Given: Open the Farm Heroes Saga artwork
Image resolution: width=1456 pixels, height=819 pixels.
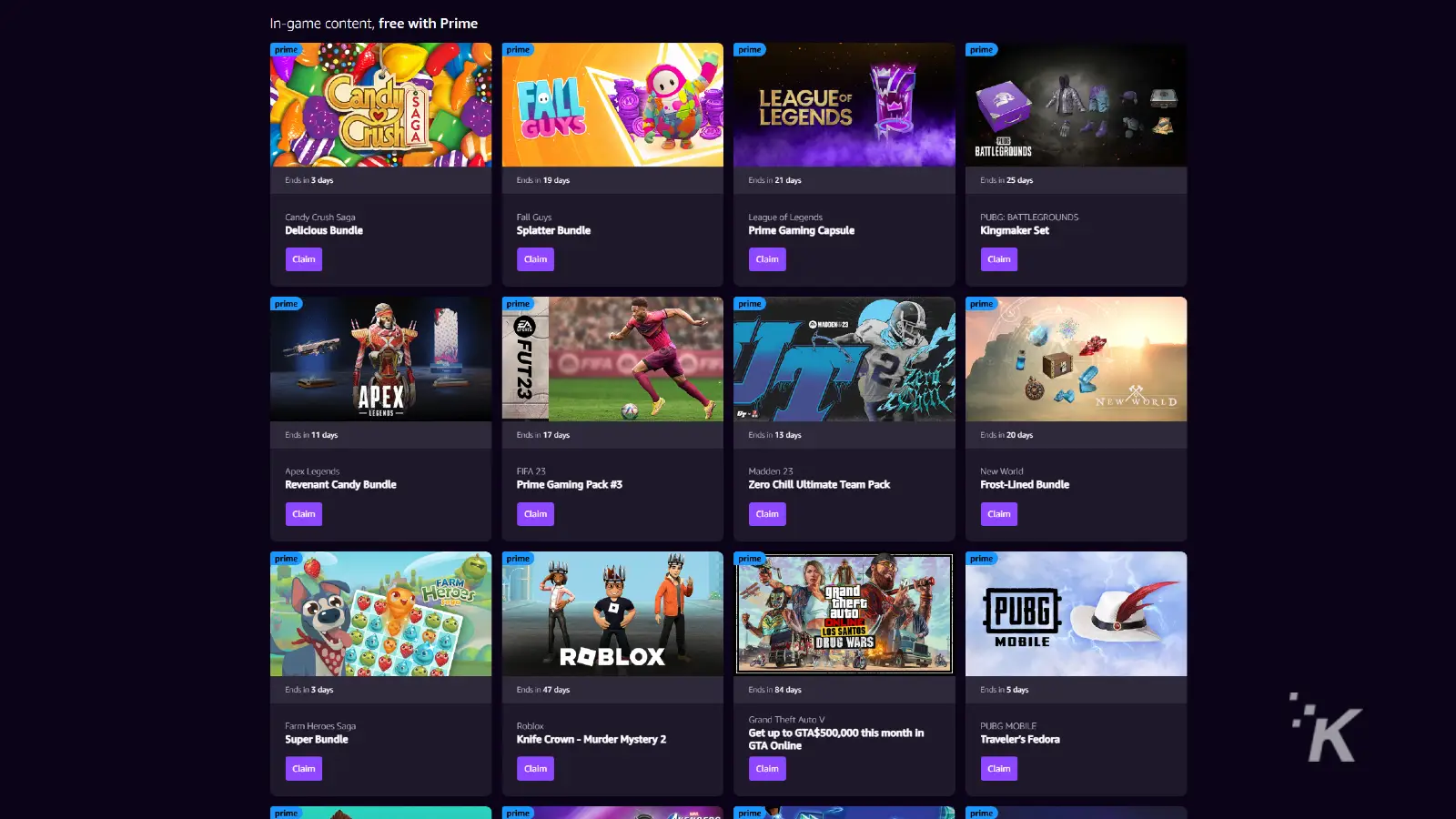Looking at the screenshot, I should [381, 613].
